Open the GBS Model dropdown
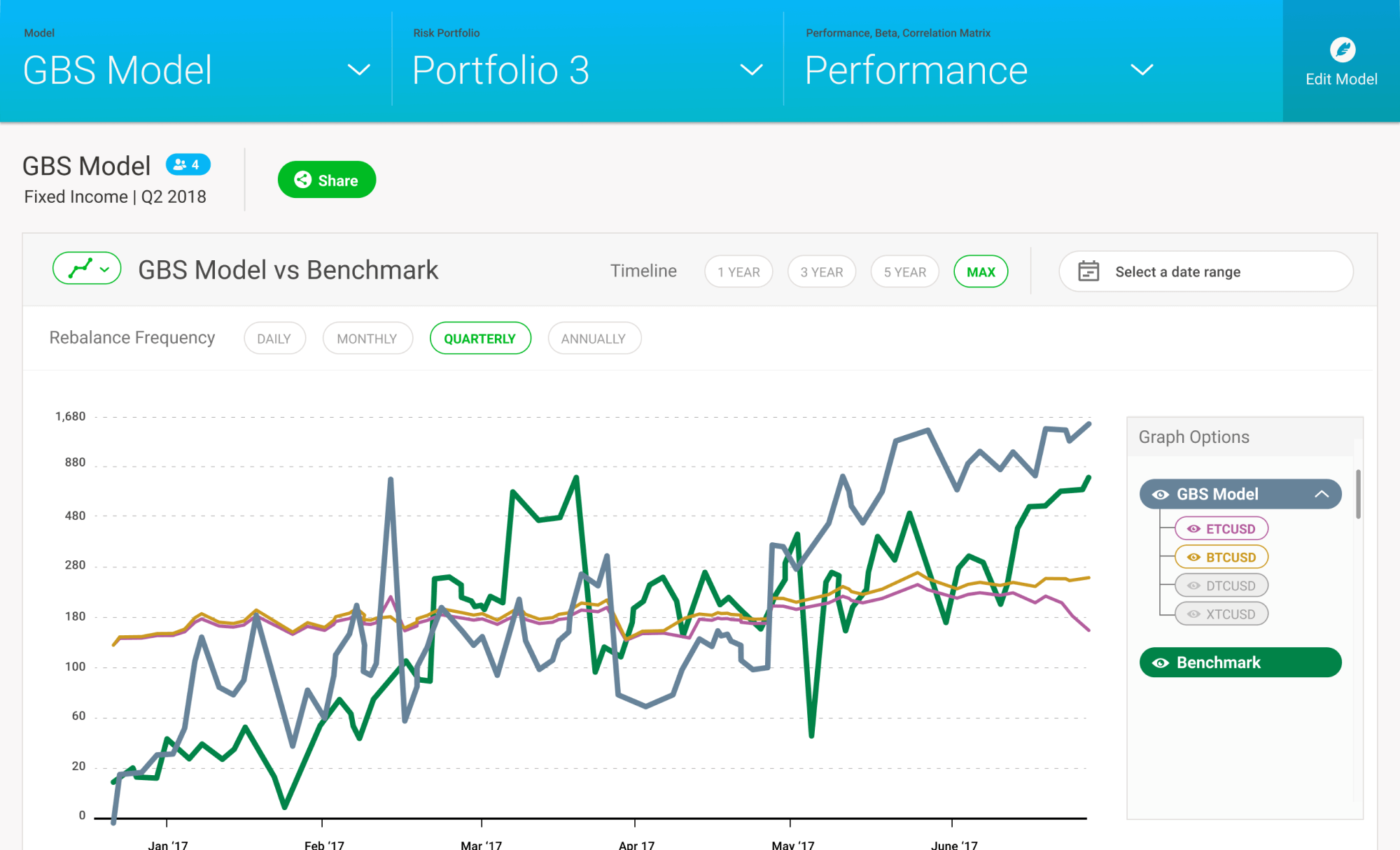 click(x=358, y=70)
